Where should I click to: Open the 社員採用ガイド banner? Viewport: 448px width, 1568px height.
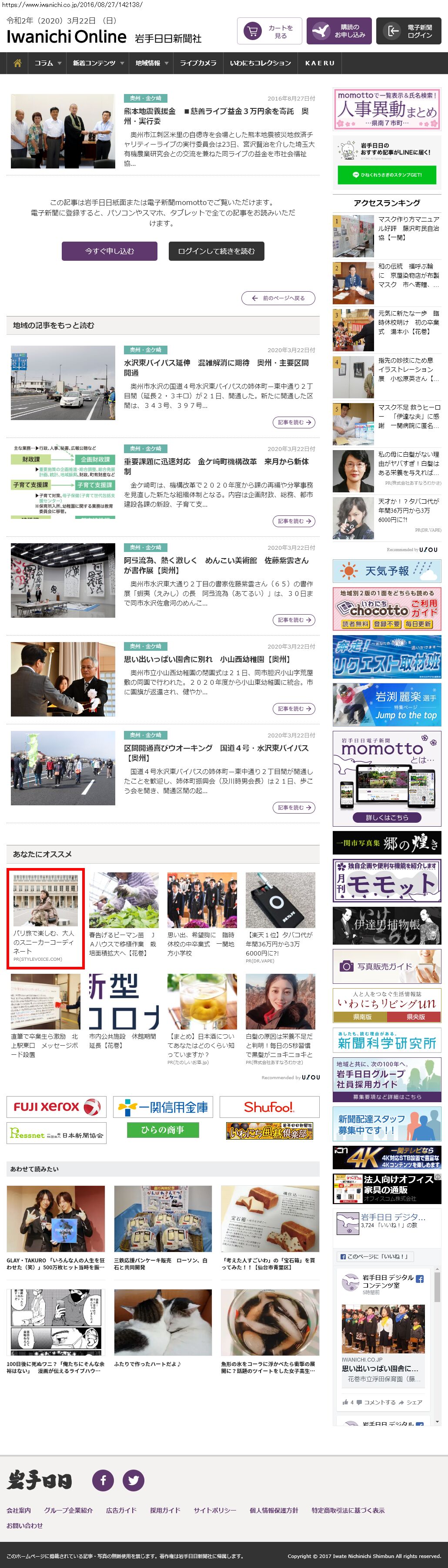tap(387, 1080)
